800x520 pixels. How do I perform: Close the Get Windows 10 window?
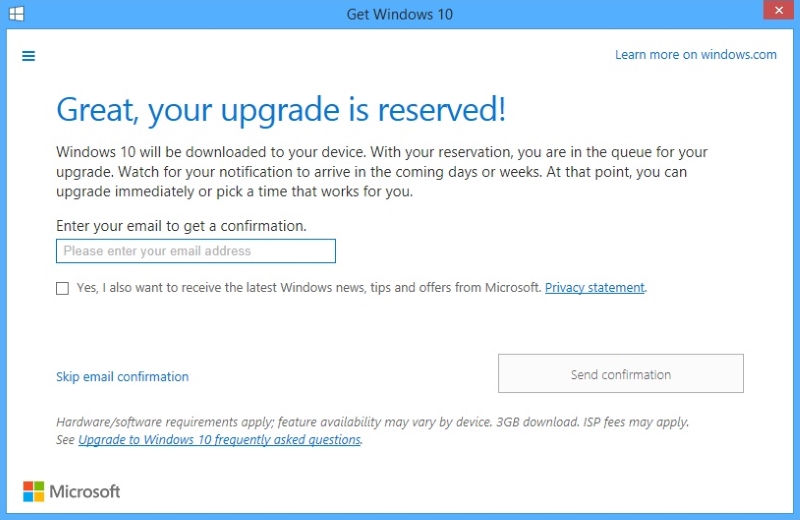pos(775,11)
